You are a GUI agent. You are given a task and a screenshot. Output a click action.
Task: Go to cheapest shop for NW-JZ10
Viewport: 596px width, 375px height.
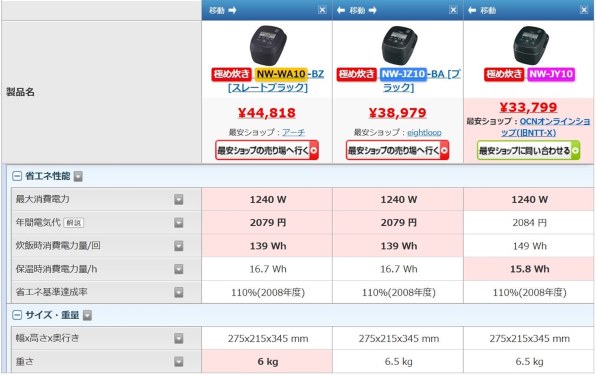398,150
